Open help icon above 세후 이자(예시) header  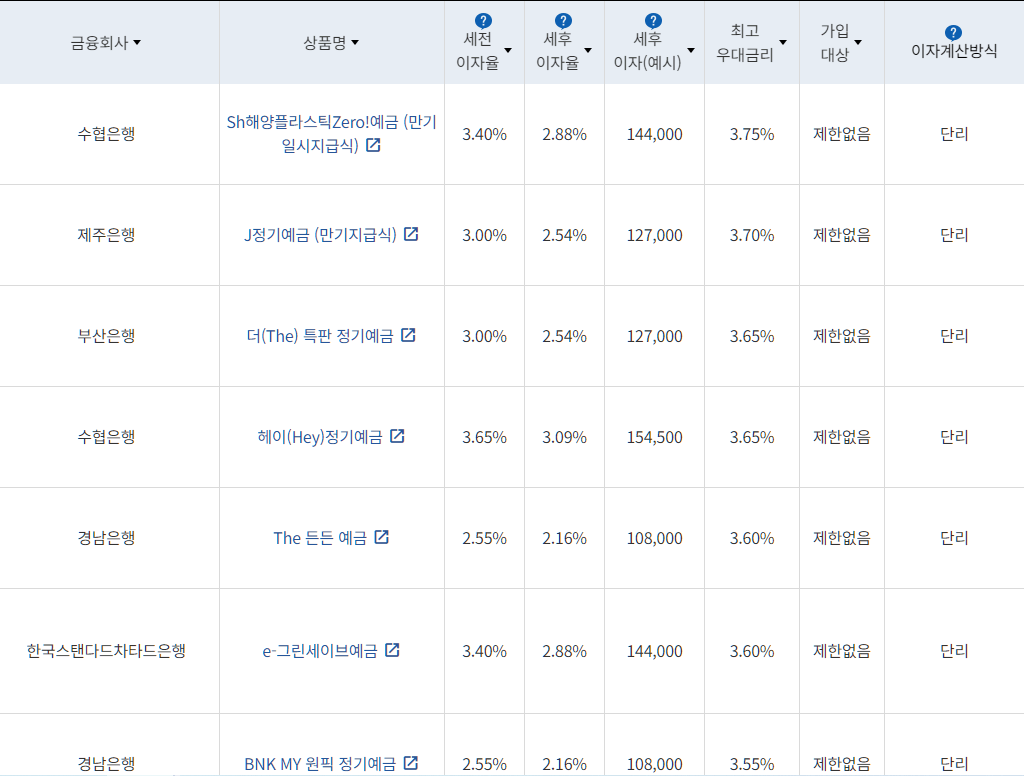click(653, 21)
